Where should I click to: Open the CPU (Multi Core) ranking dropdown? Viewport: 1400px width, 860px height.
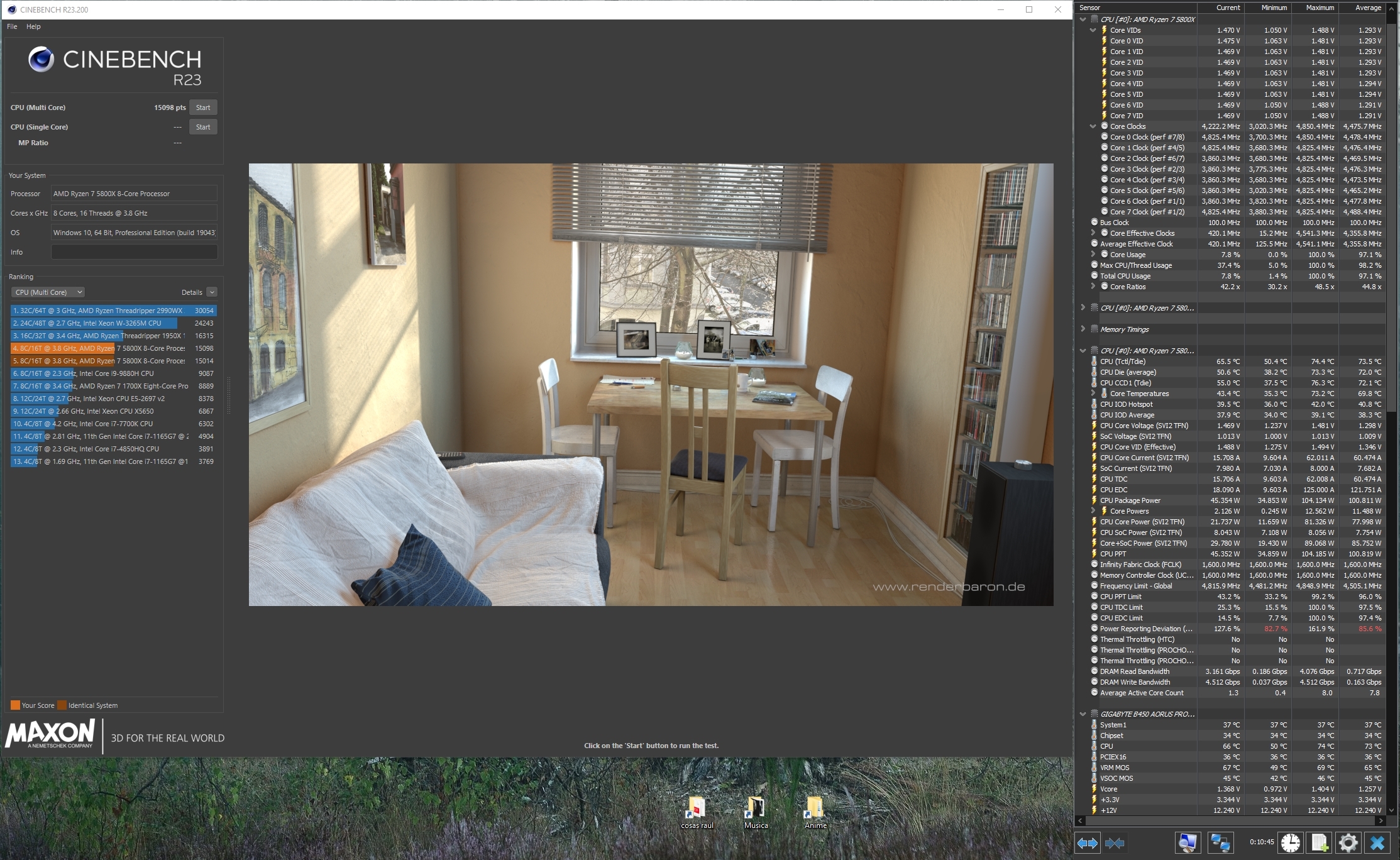point(48,292)
